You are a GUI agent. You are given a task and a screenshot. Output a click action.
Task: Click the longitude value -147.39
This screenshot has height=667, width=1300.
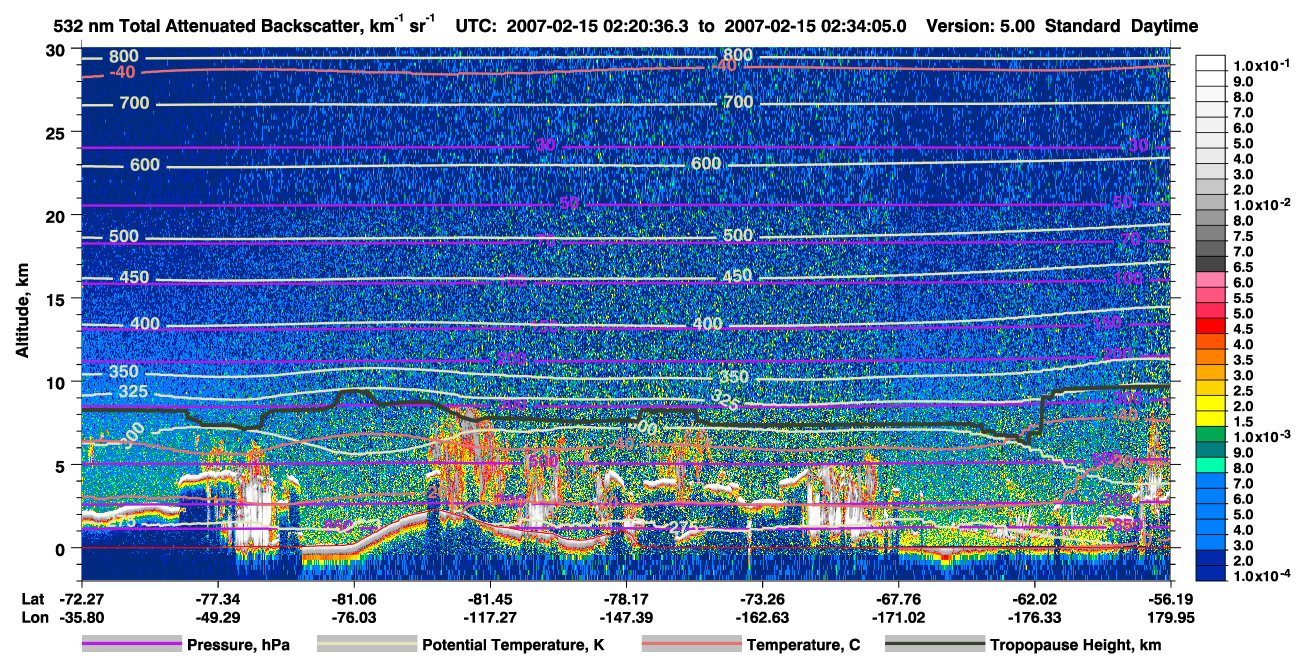pyautogui.click(x=626, y=617)
